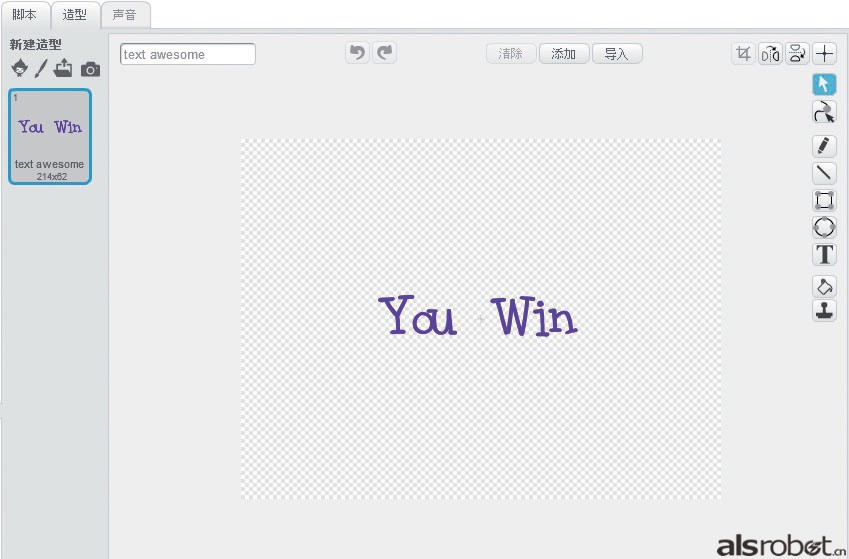Flip costume up-down

(797, 54)
